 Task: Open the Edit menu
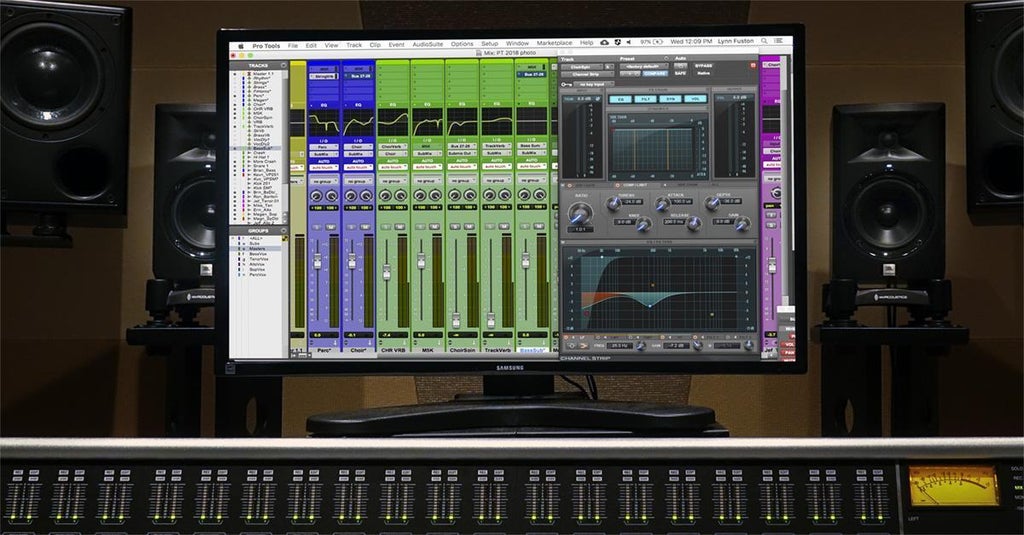(x=311, y=46)
